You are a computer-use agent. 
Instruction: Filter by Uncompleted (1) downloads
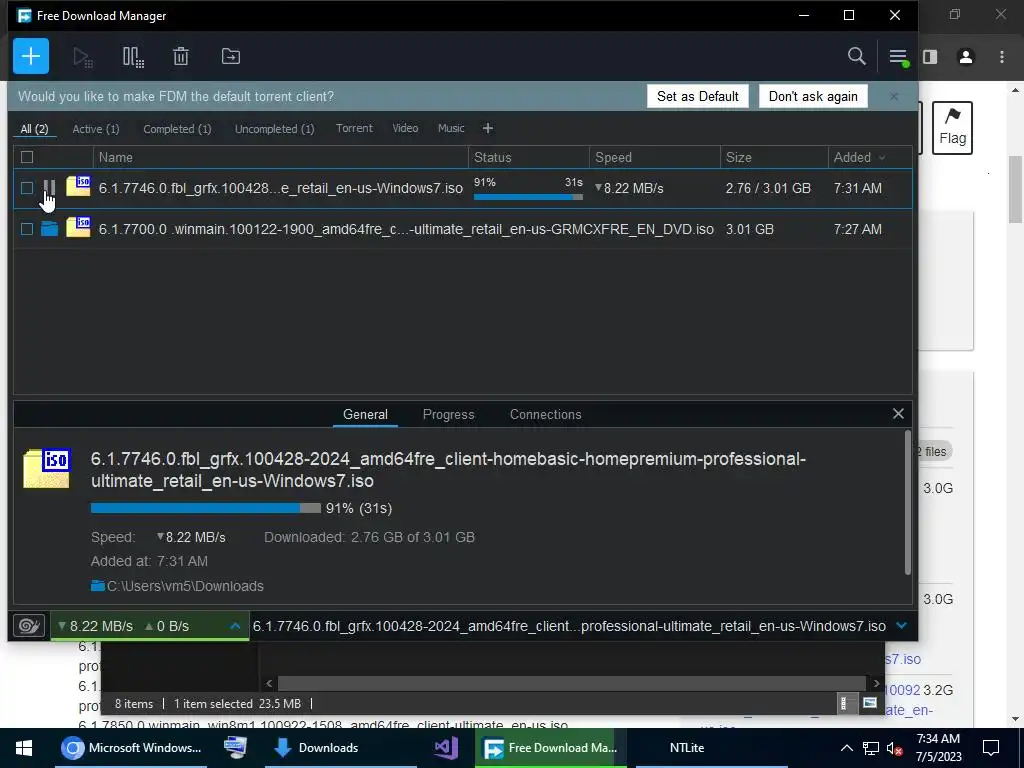274,129
